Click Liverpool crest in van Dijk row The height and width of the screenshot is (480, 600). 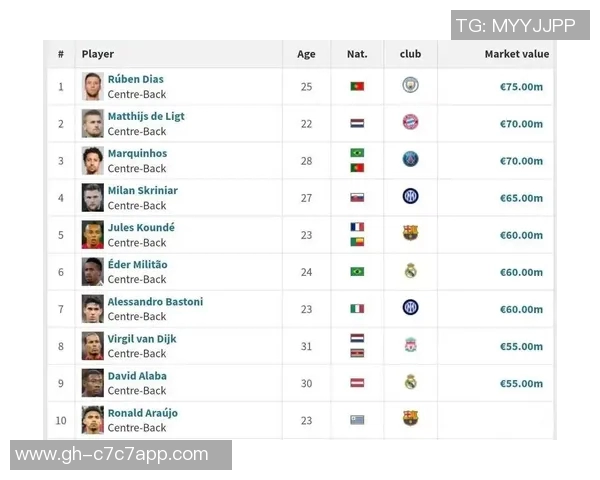pos(410,345)
